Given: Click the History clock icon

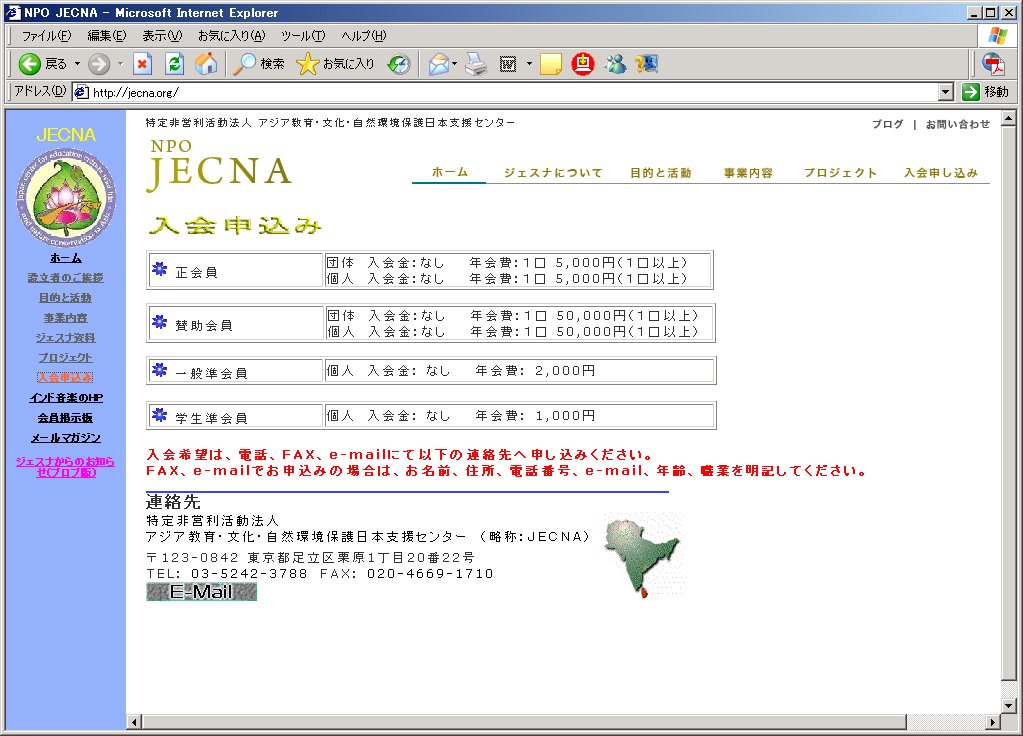Looking at the screenshot, I should point(399,64).
